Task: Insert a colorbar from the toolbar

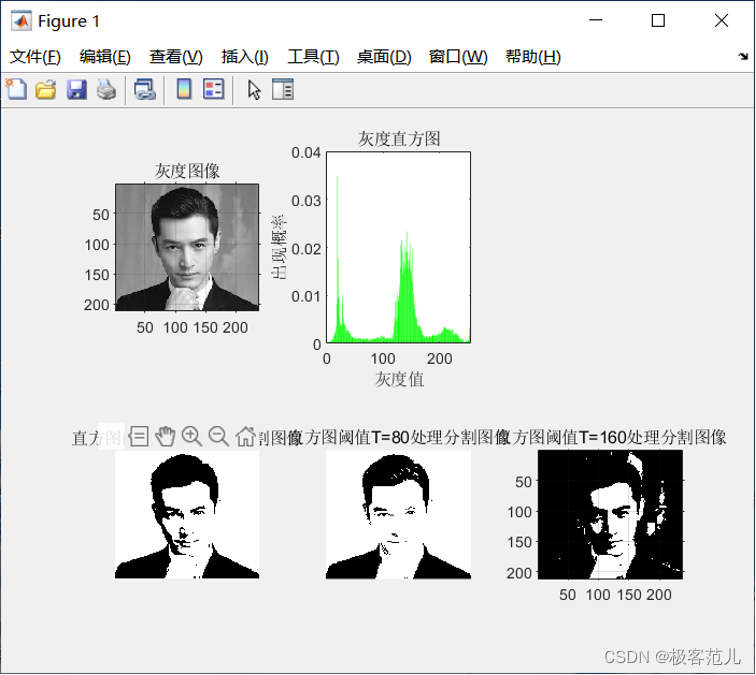Action: tap(184, 89)
